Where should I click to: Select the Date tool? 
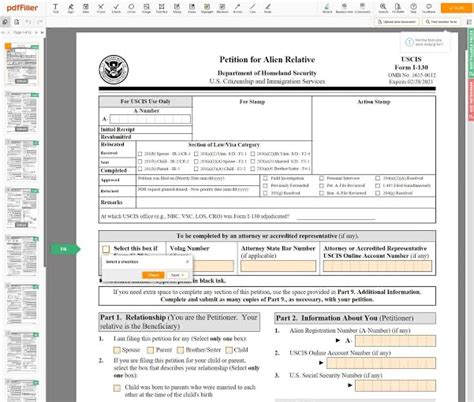pos(86,8)
